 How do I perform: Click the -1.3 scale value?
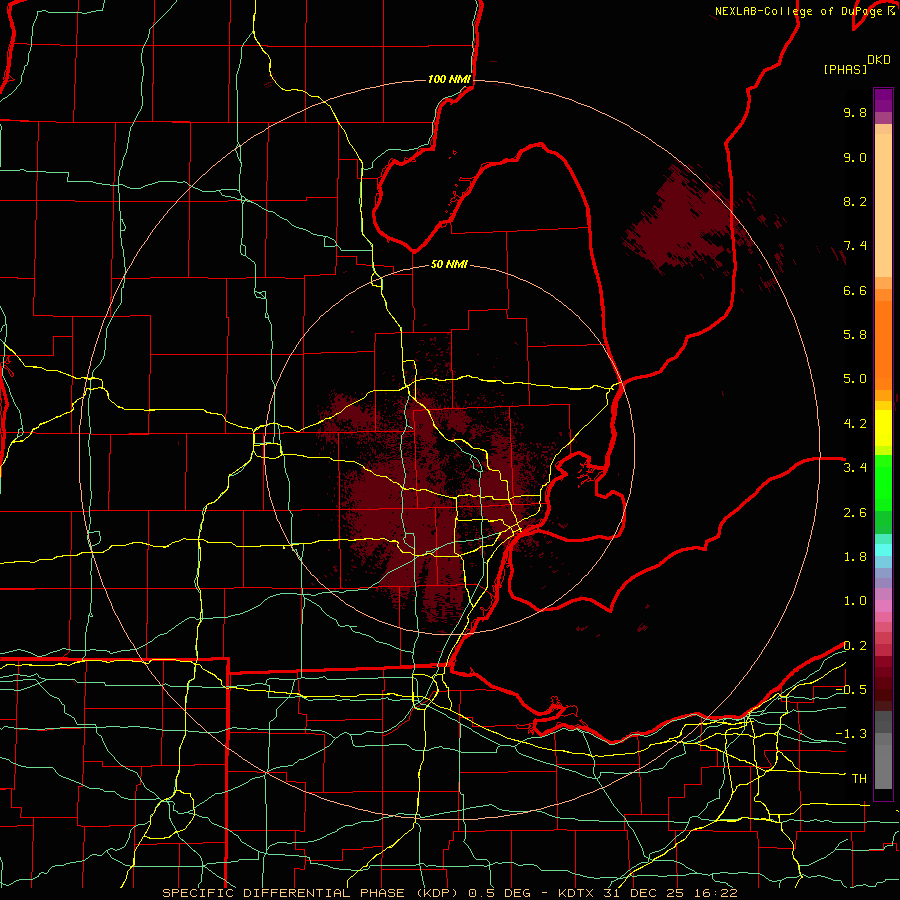click(x=851, y=734)
